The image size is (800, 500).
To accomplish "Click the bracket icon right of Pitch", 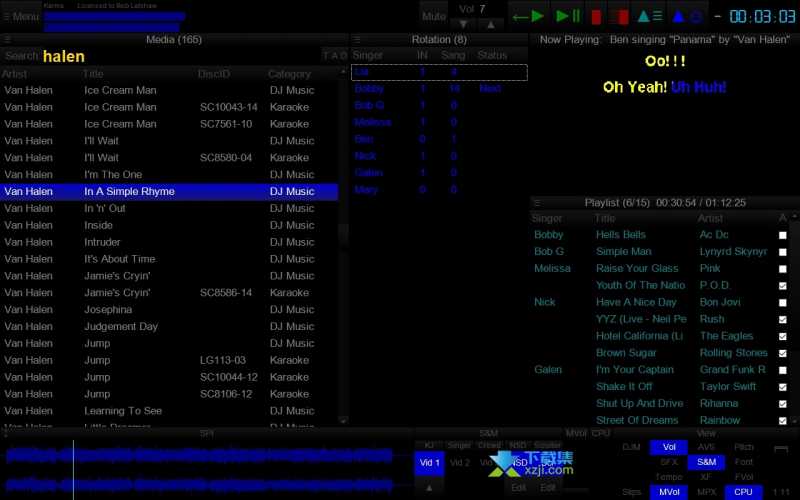I will point(781,449).
